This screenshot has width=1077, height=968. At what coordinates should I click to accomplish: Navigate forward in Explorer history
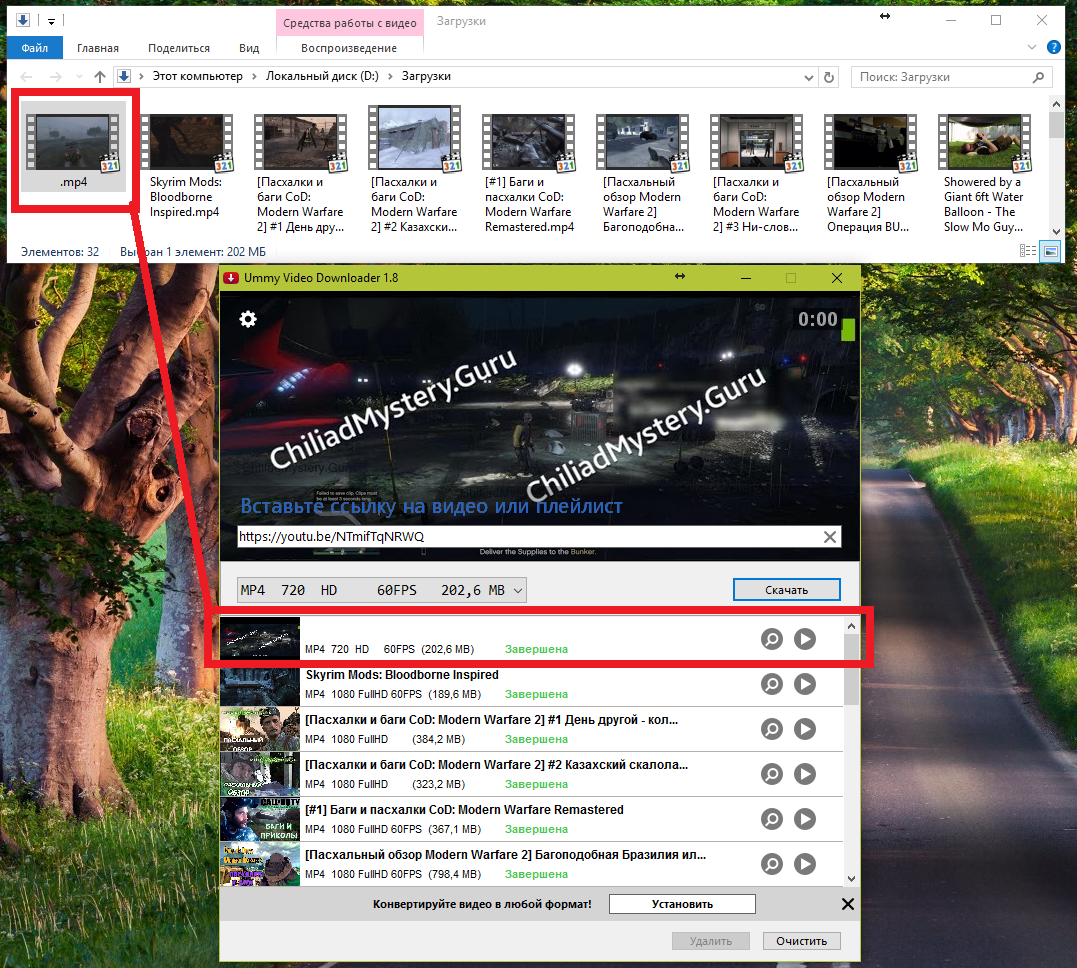click(x=56, y=76)
